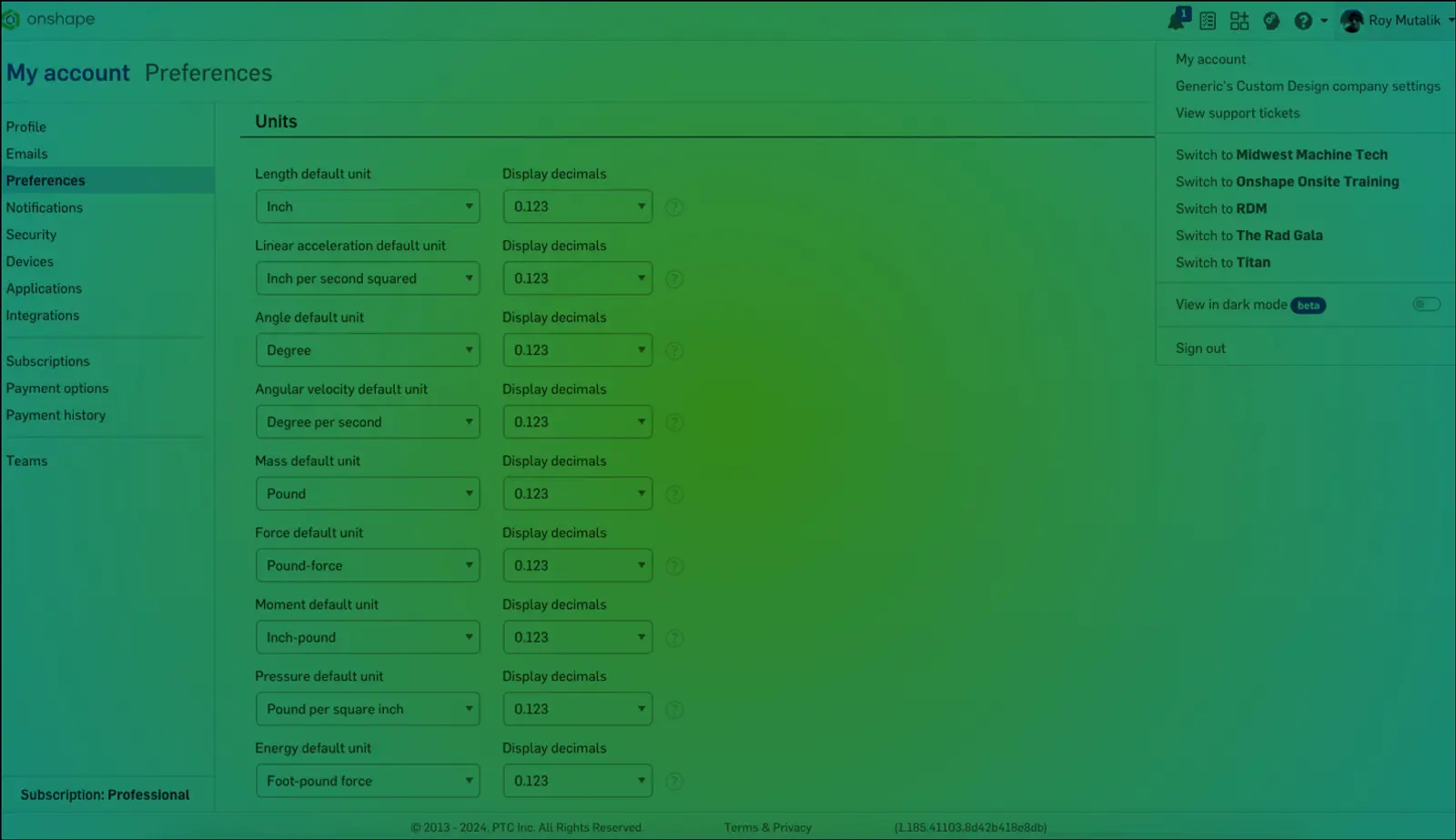Show help for Linear acceleration display decimals
Screen dimensions: 1456x840
click(x=674, y=279)
